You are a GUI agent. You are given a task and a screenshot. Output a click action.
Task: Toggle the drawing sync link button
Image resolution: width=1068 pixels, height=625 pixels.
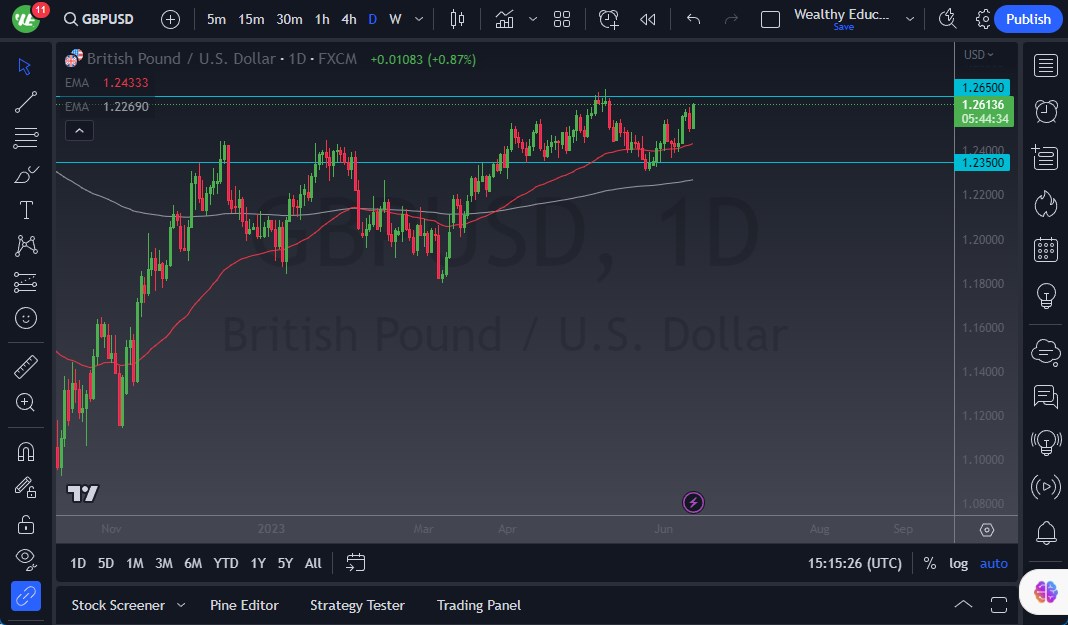tap(25, 596)
